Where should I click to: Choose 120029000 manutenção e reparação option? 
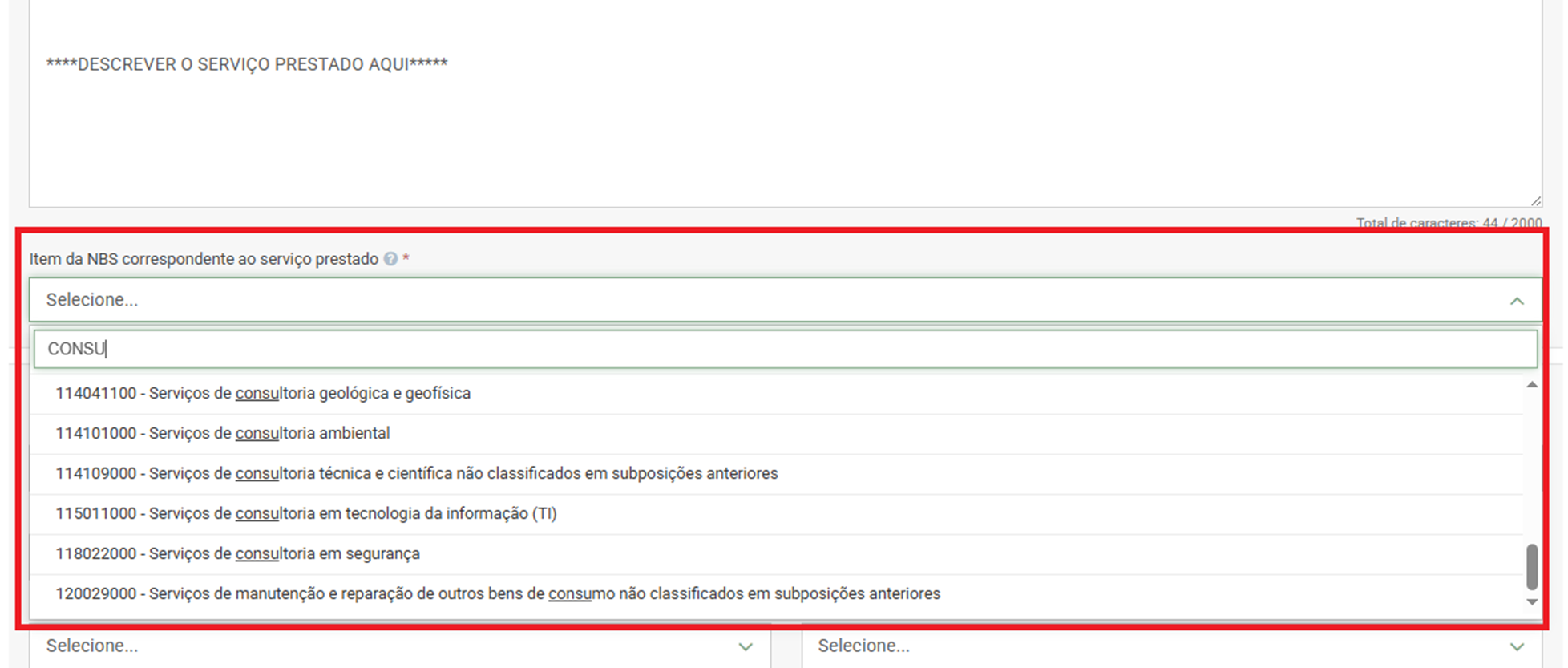pos(498,594)
